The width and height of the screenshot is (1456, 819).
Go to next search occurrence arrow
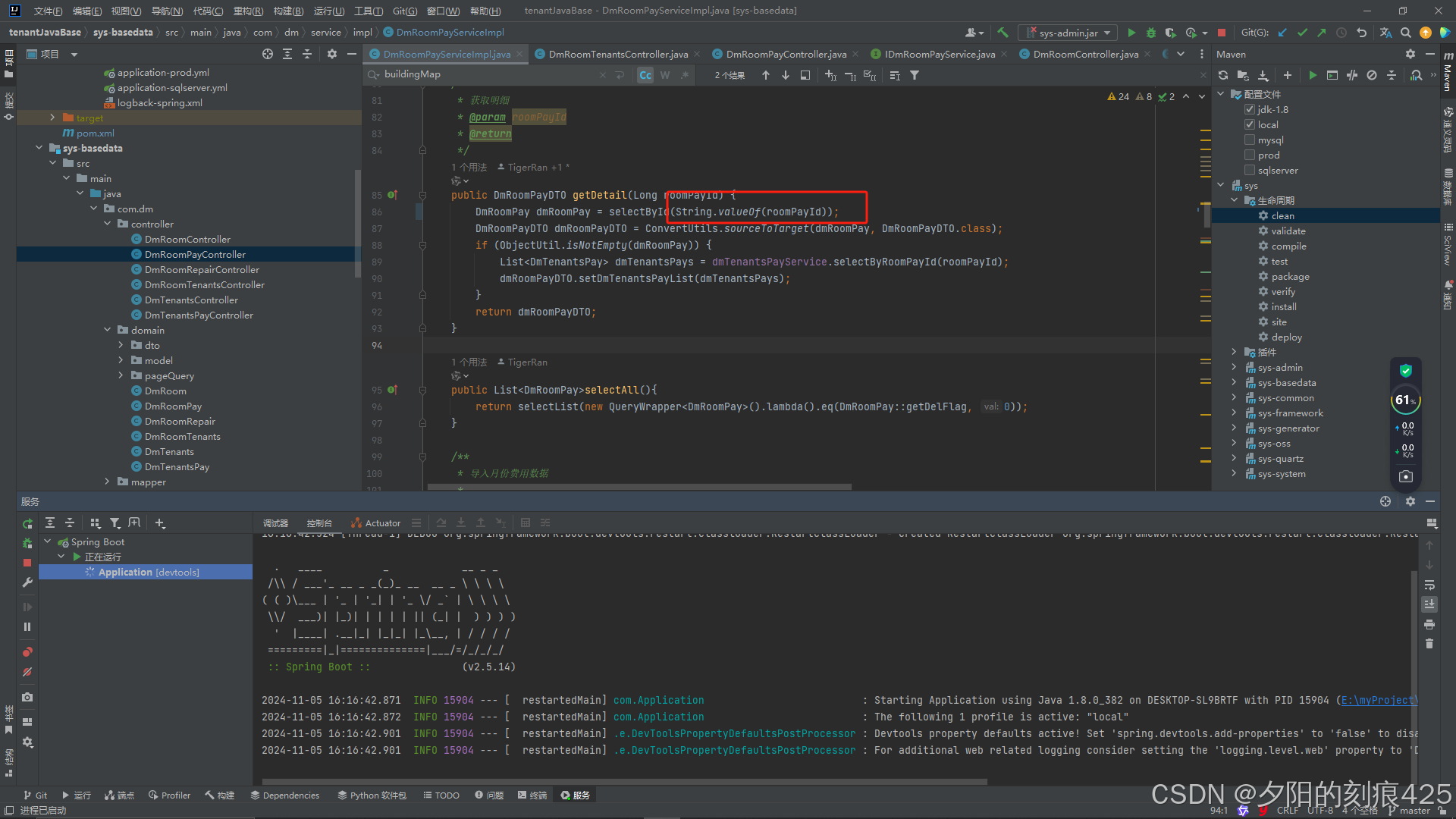tap(786, 75)
